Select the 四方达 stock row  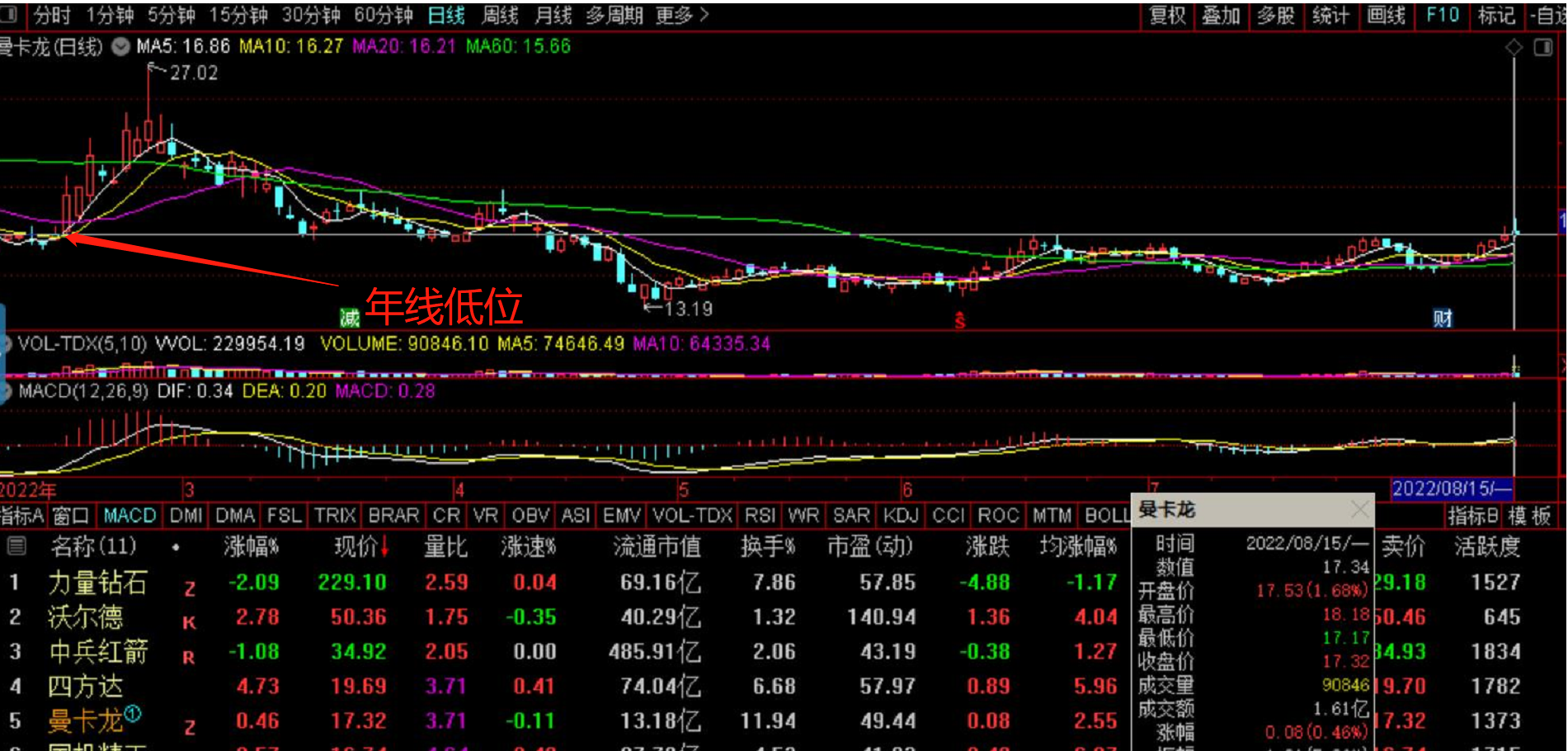[x=565, y=687]
